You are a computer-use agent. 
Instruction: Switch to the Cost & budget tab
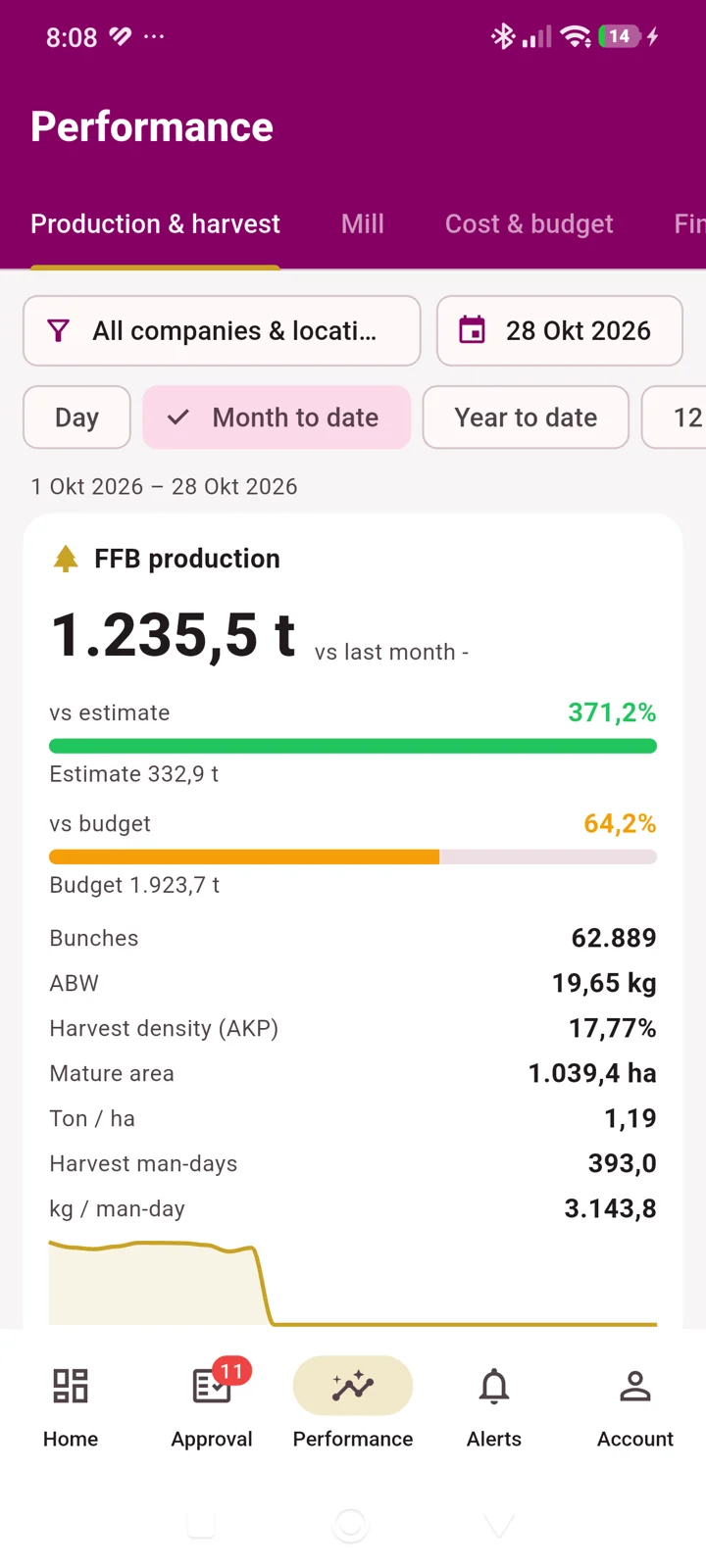pyautogui.click(x=529, y=224)
